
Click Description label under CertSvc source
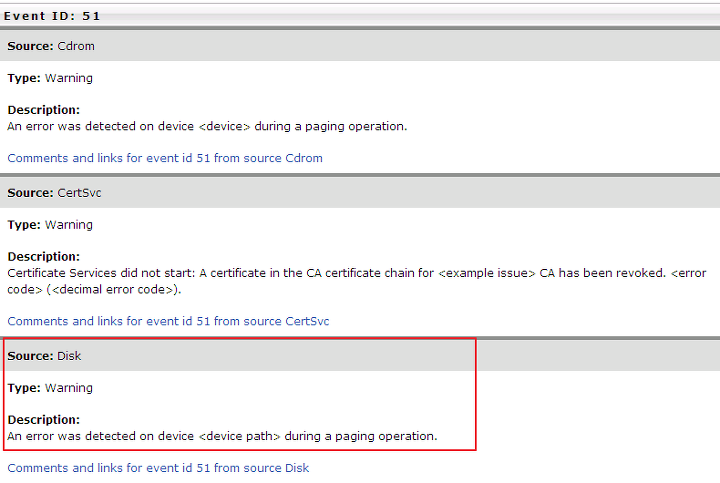(44, 257)
